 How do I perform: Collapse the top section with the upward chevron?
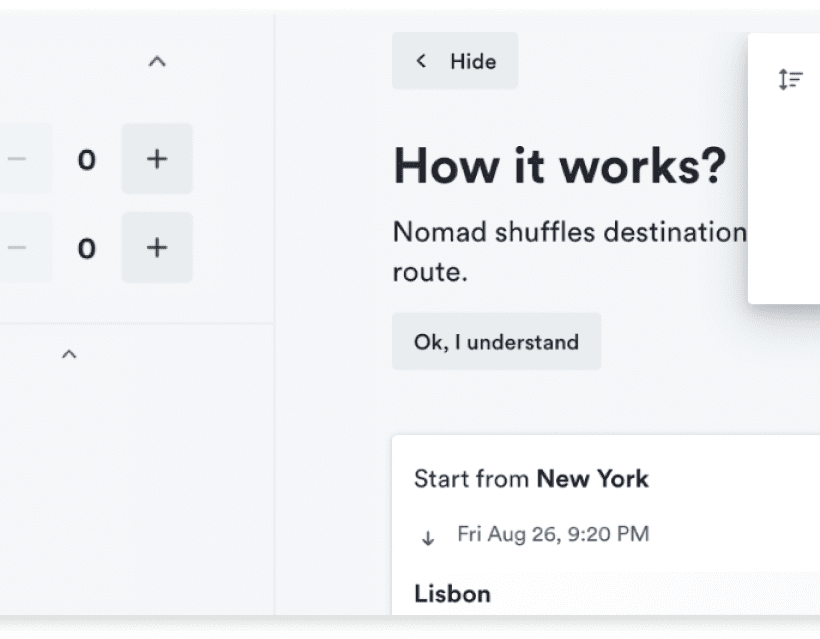tap(157, 61)
